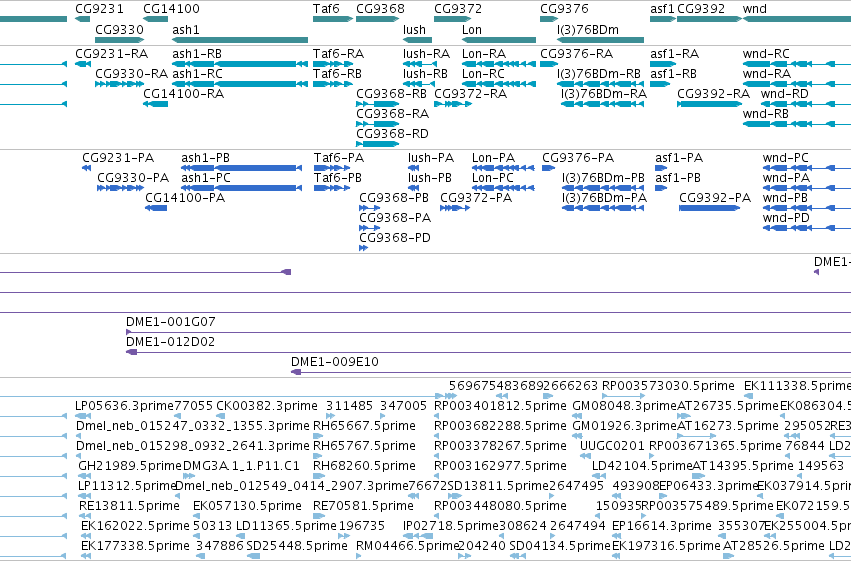Click the l(3)76BDm-PA protein label

[605, 198]
